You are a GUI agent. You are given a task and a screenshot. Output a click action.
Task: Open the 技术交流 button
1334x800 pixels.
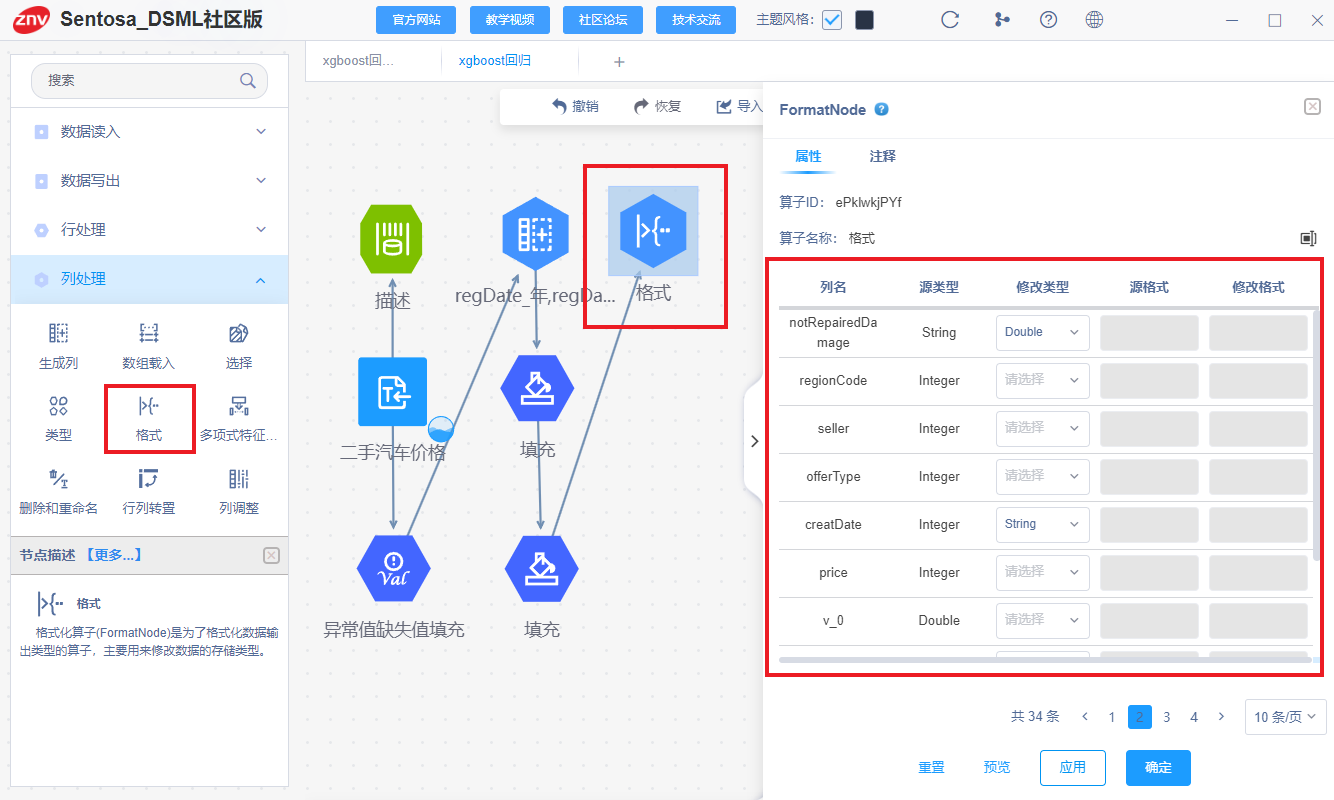(696, 20)
